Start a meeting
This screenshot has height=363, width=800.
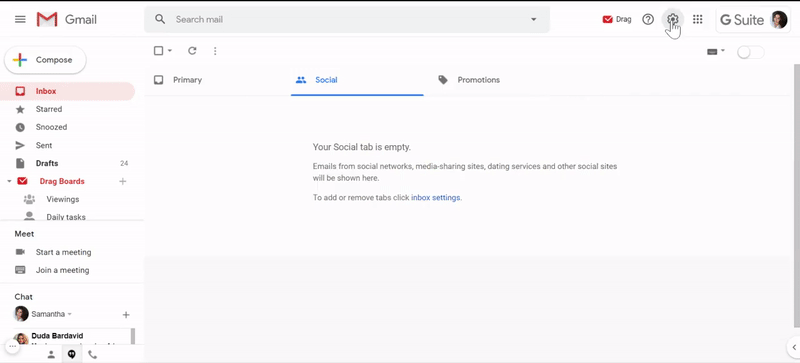click(63, 252)
